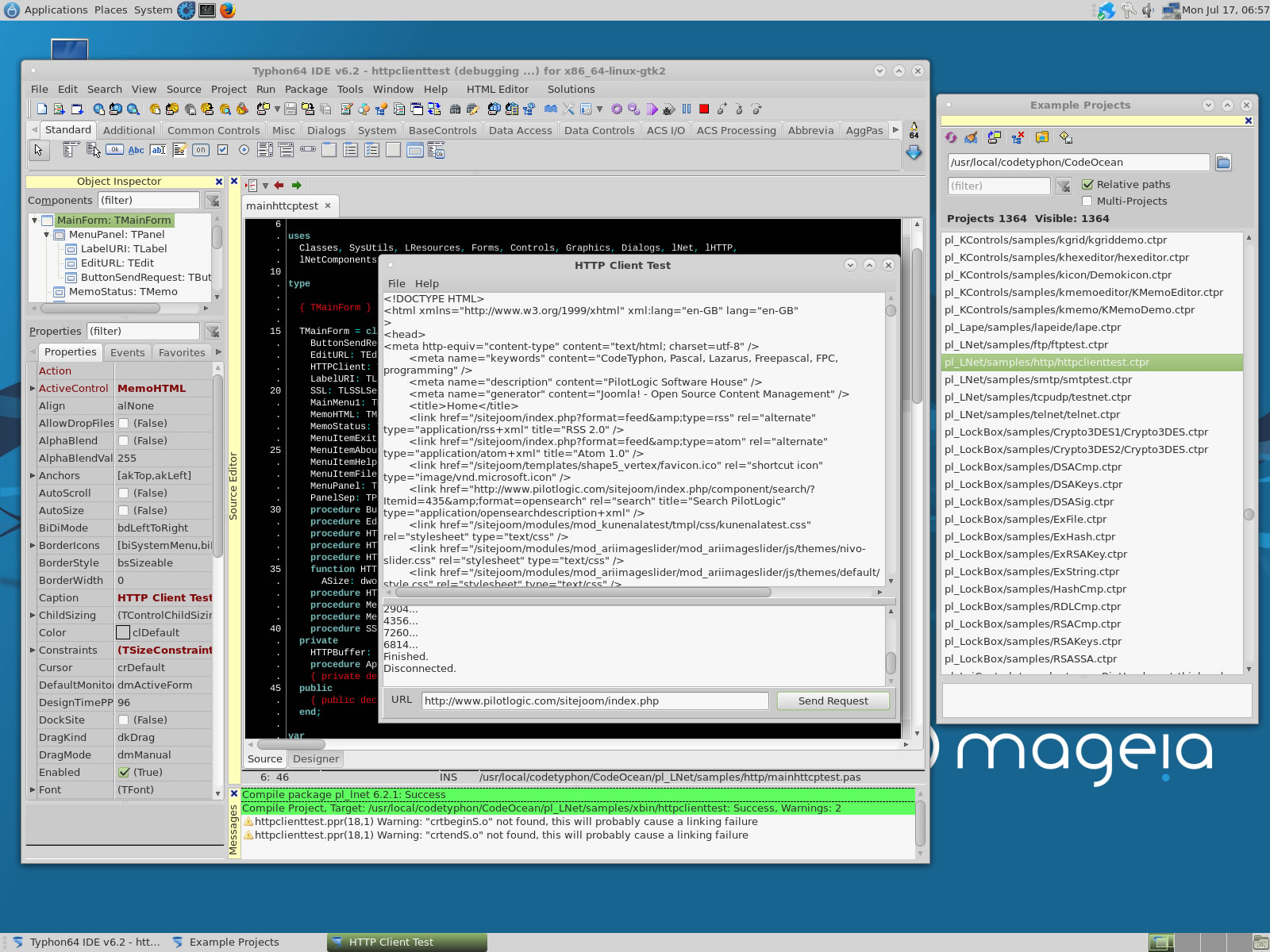Select the TButton 'Ok' component icon
Viewport: 1270px width, 952px height.
point(114,149)
